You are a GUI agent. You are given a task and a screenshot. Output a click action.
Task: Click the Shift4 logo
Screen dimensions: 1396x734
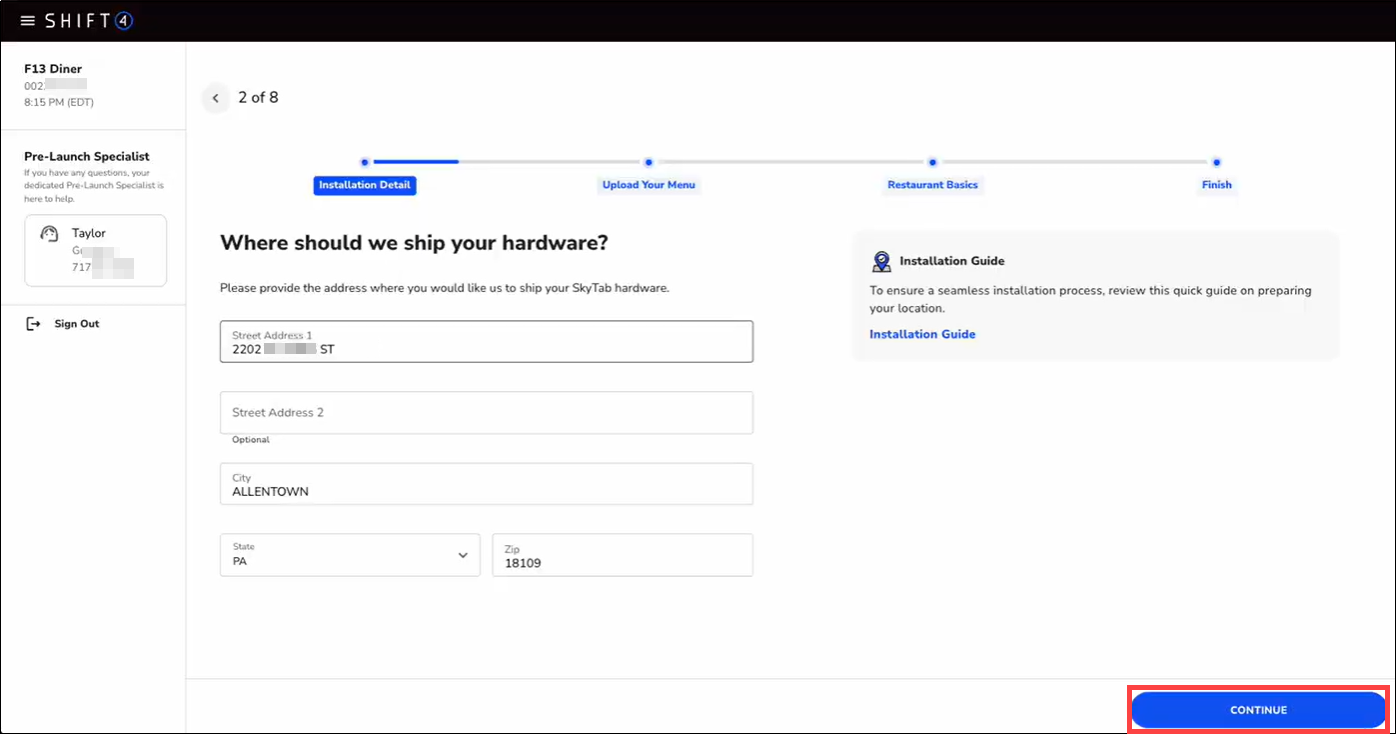[89, 21]
